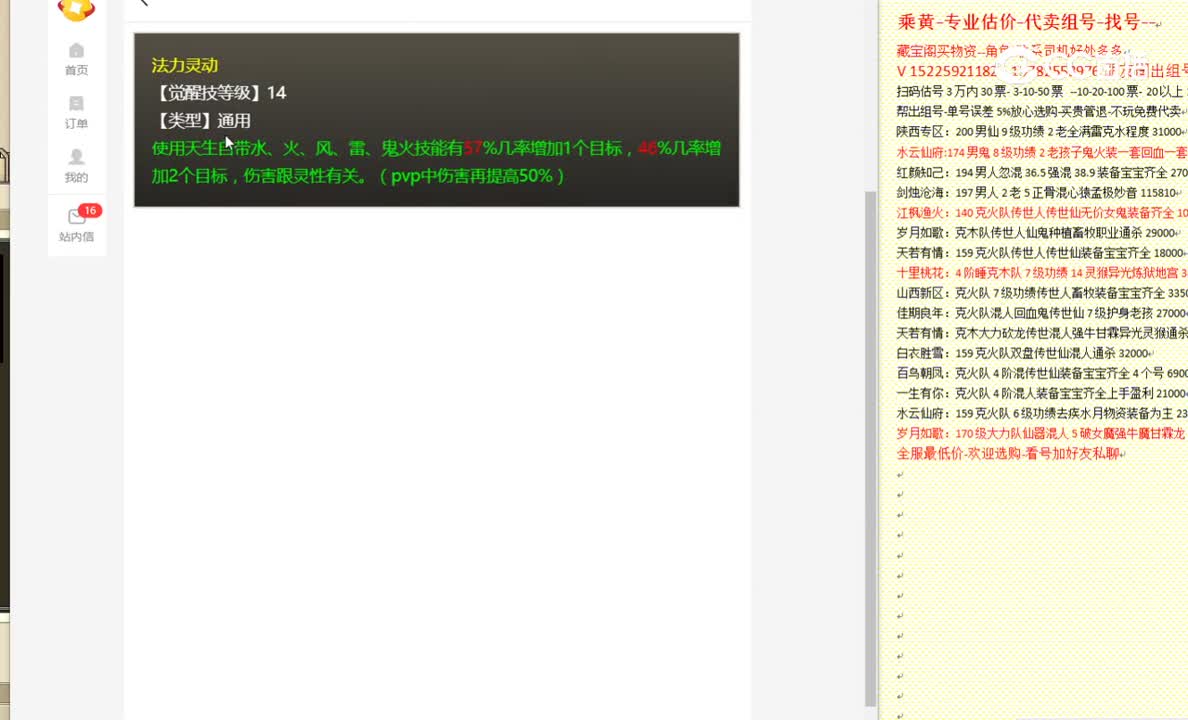Open 站内信 messages with 16 badge
Viewport: 1188px width, 720px height.
(78, 224)
